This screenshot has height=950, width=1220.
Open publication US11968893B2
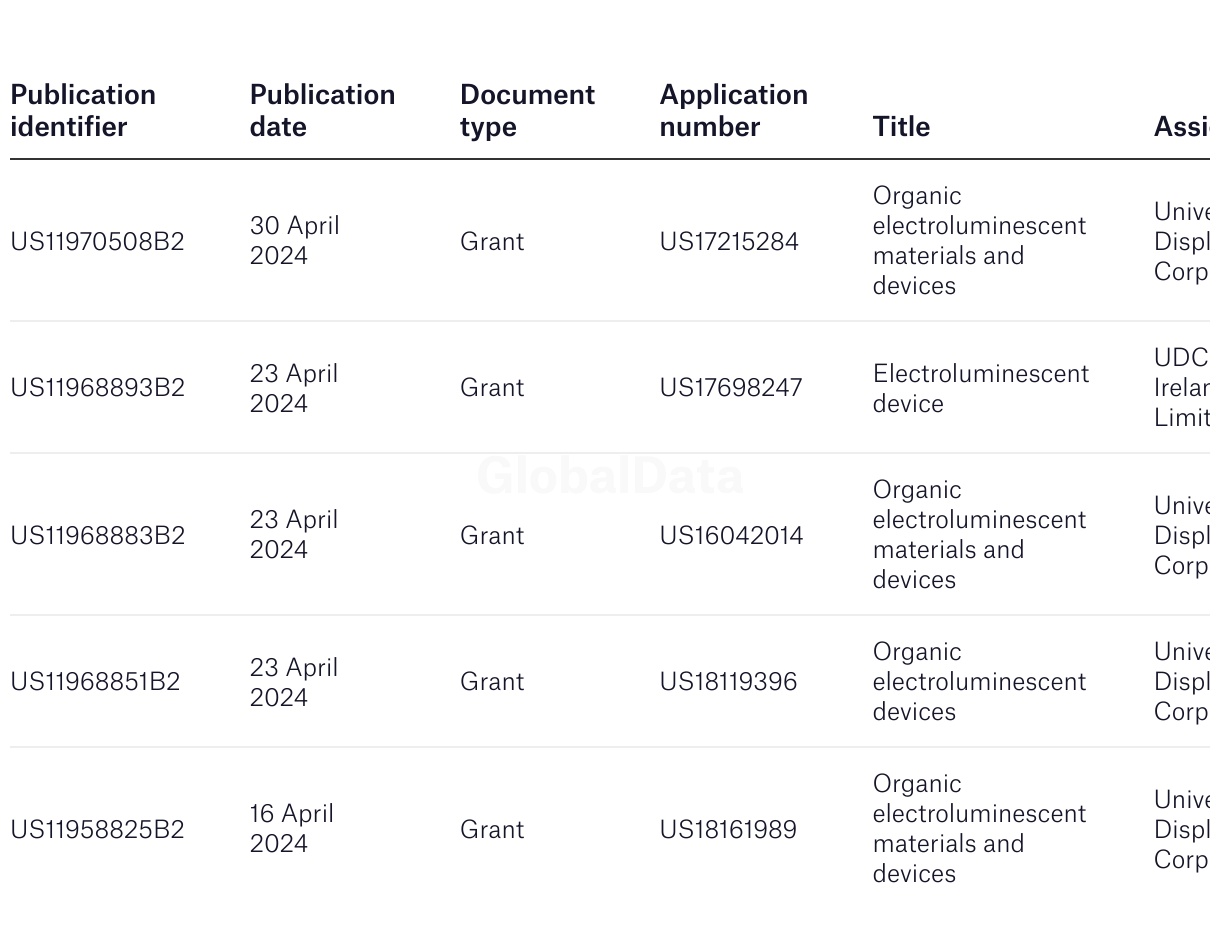point(97,387)
